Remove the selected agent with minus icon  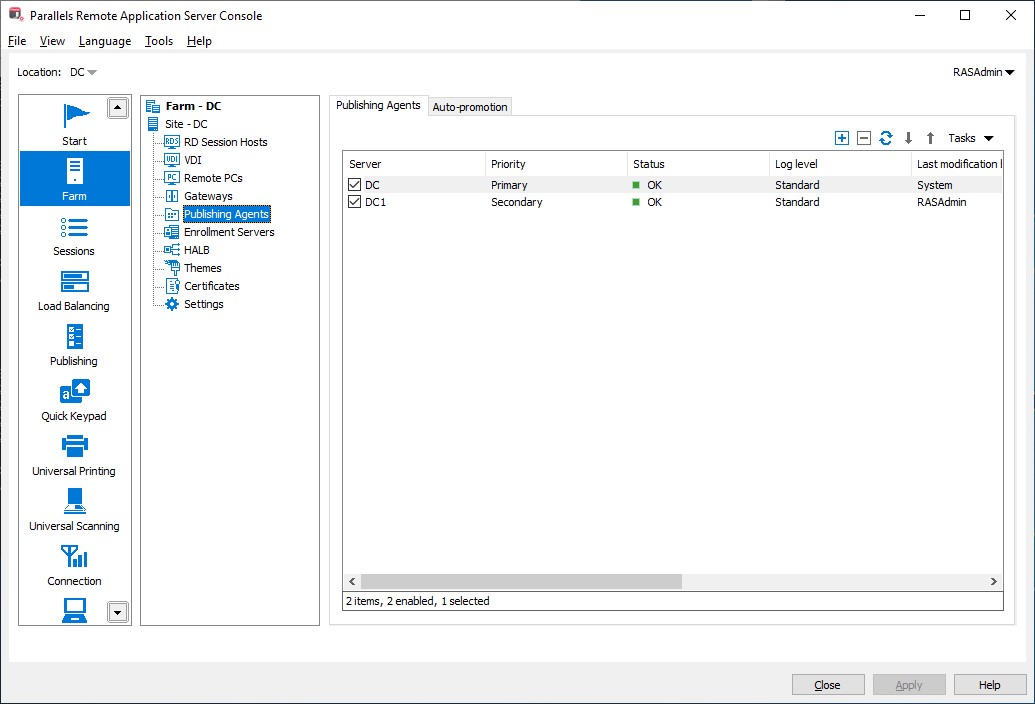point(863,138)
